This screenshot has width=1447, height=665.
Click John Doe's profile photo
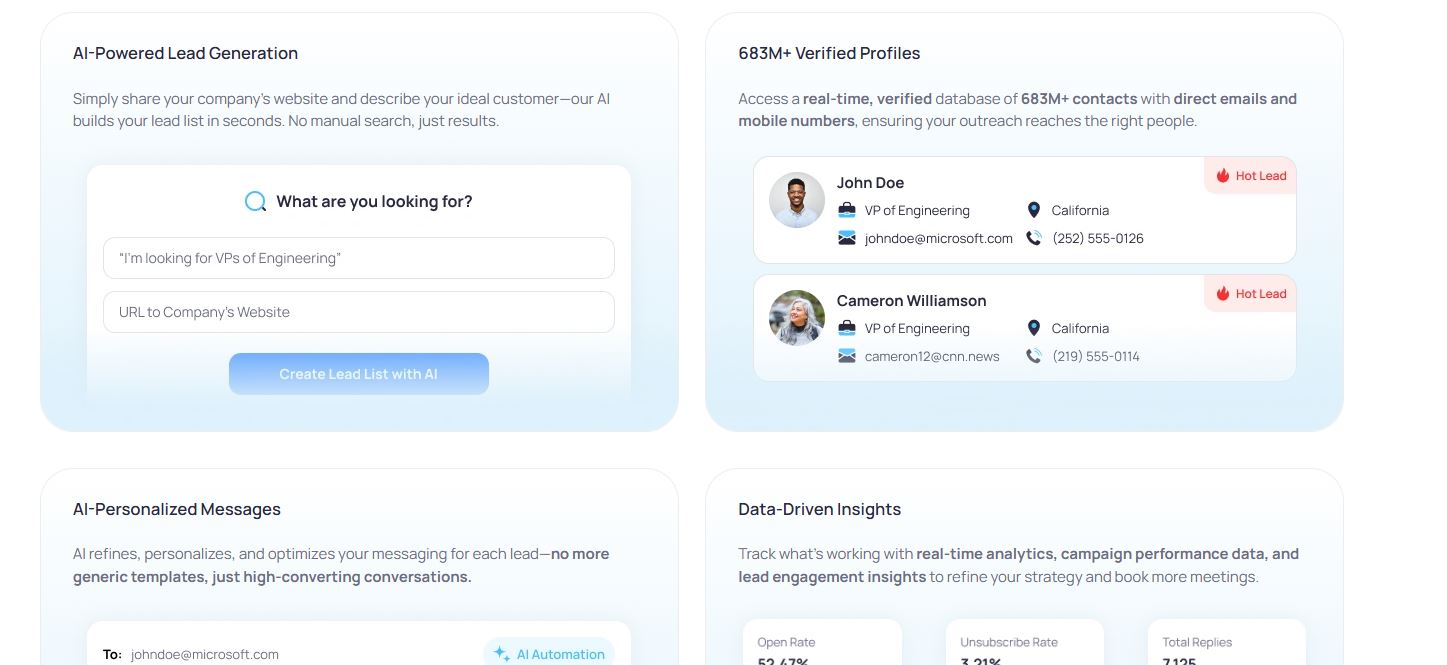[x=796, y=200]
